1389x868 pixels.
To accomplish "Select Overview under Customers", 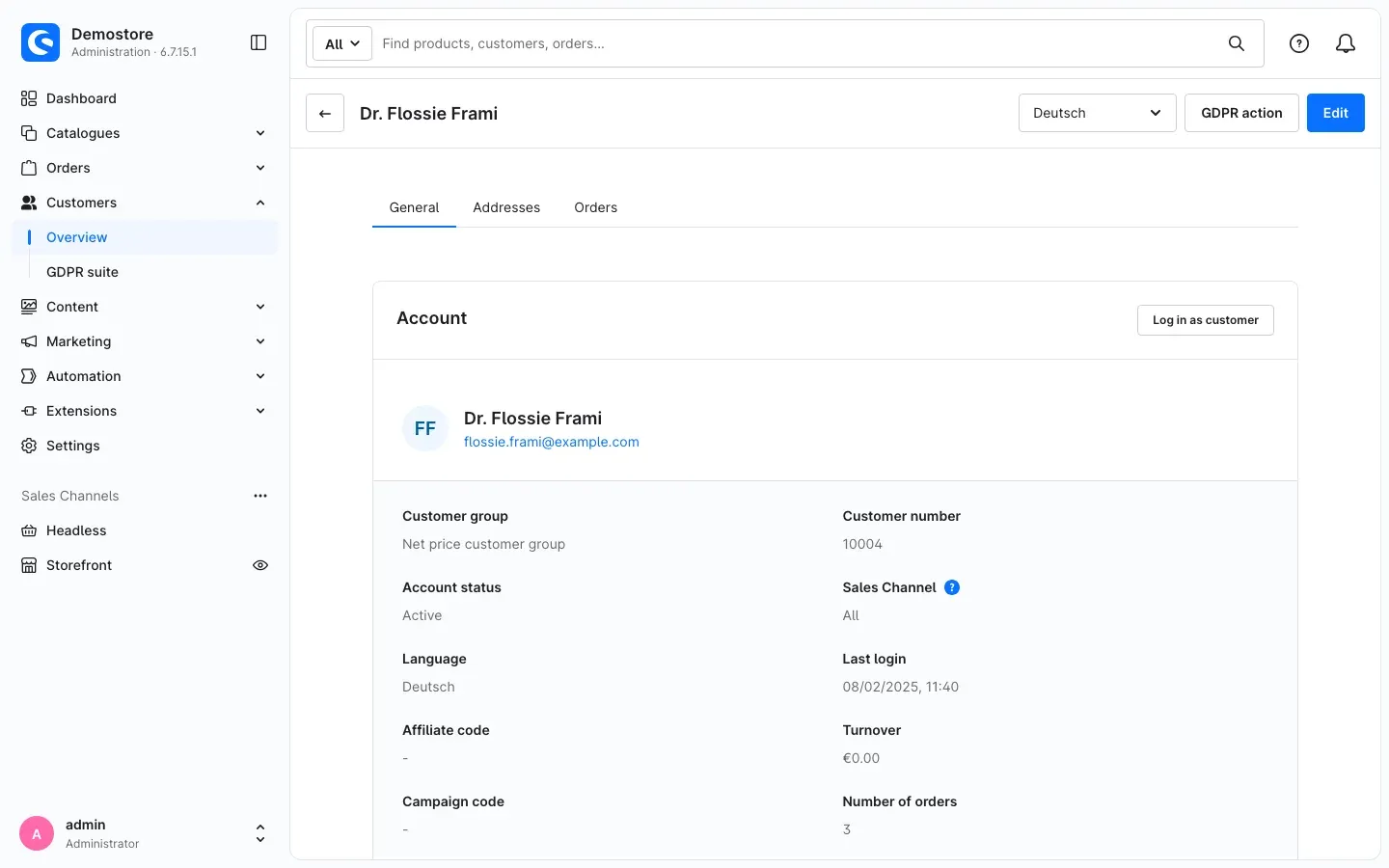I will 145,237.
